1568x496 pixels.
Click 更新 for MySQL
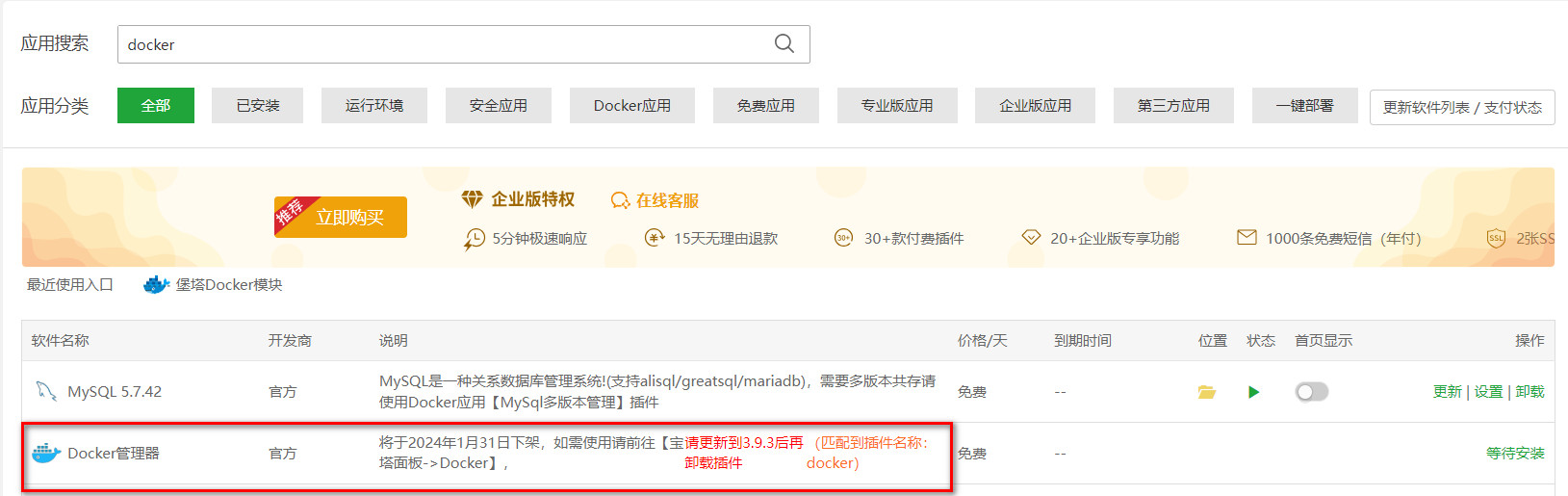click(x=1447, y=392)
